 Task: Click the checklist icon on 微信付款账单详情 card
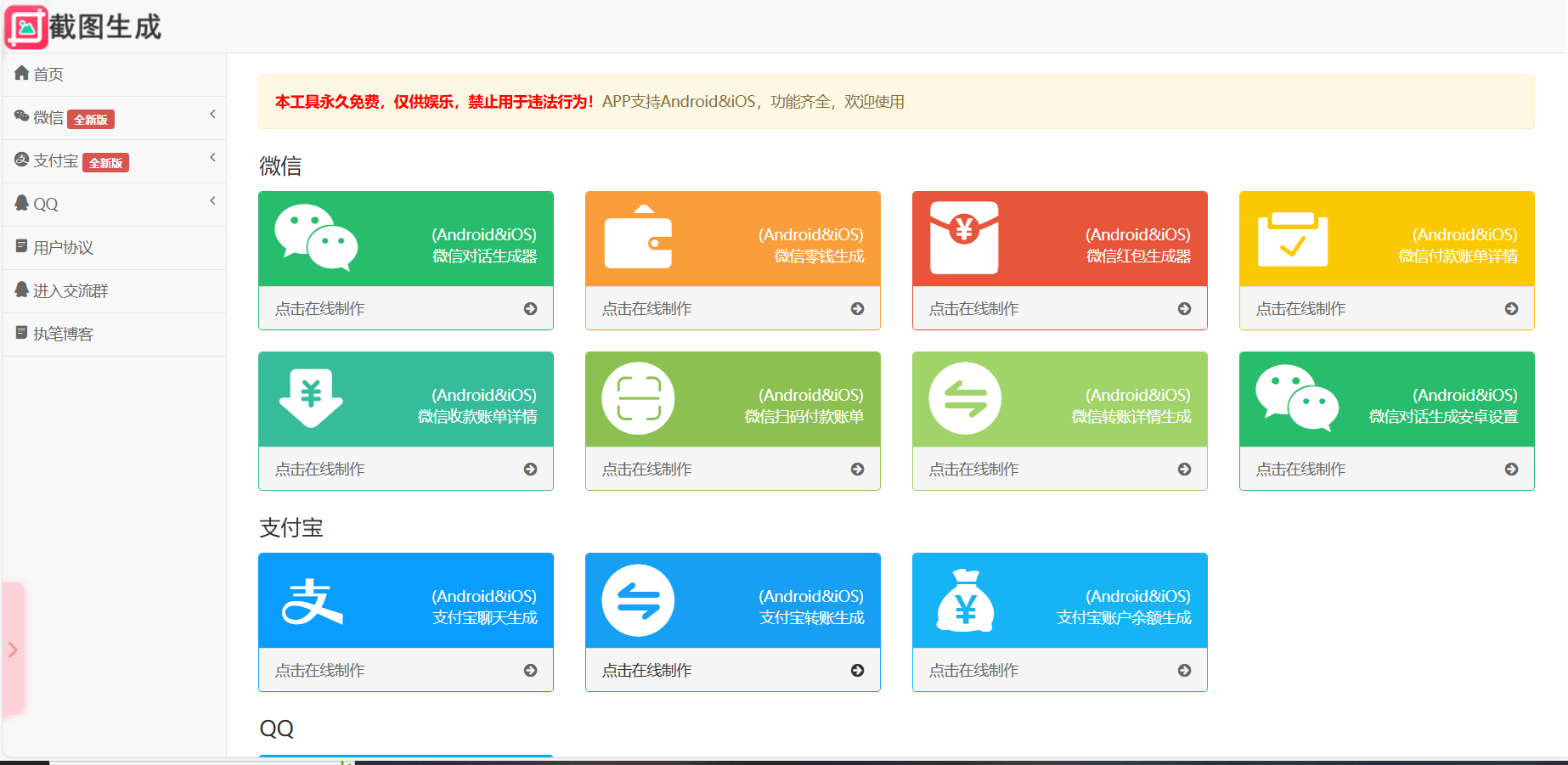pyautogui.click(x=1292, y=239)
